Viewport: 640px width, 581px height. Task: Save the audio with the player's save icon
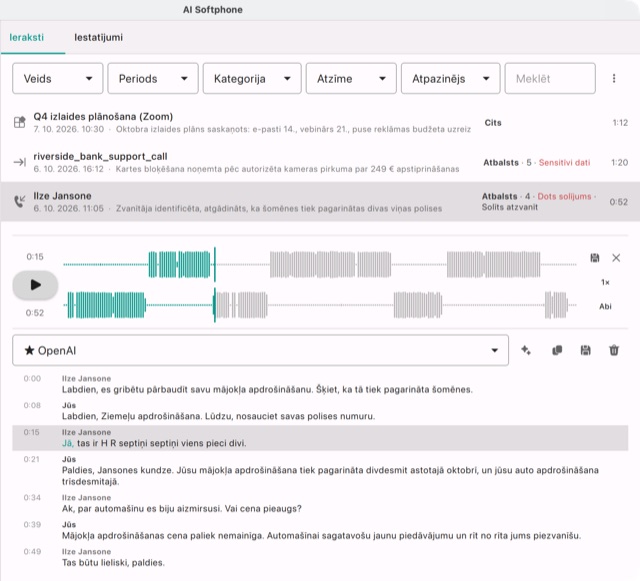[595, 258]
